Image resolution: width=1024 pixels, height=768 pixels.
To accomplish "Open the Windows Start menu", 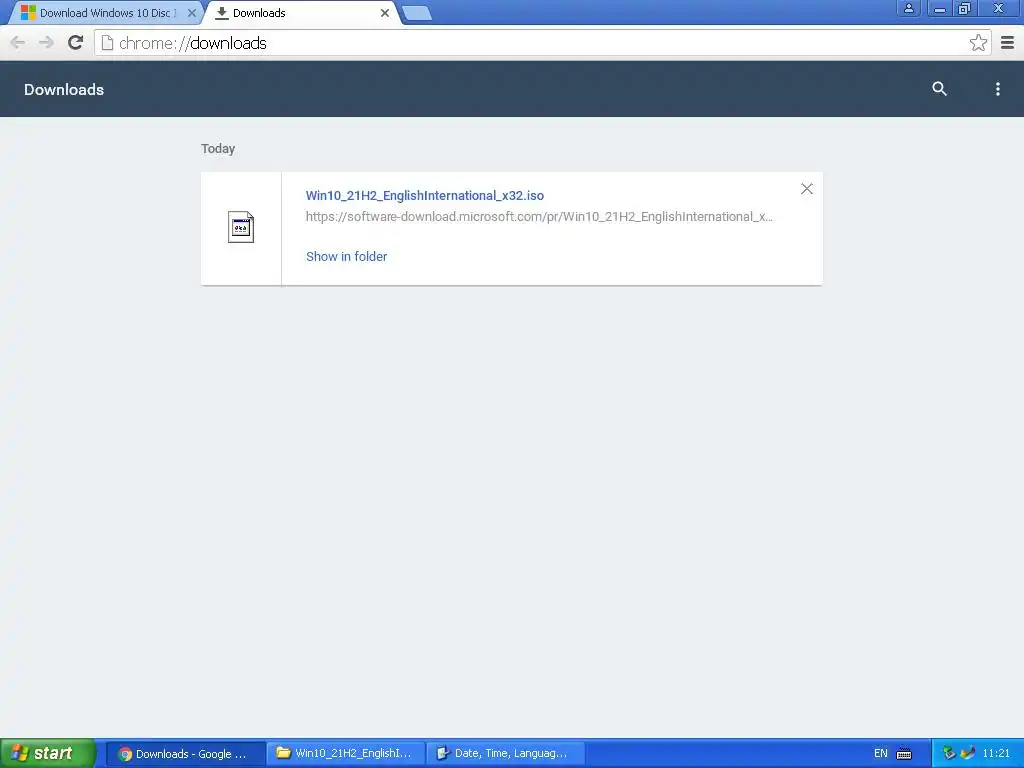I will pos(48,754).
